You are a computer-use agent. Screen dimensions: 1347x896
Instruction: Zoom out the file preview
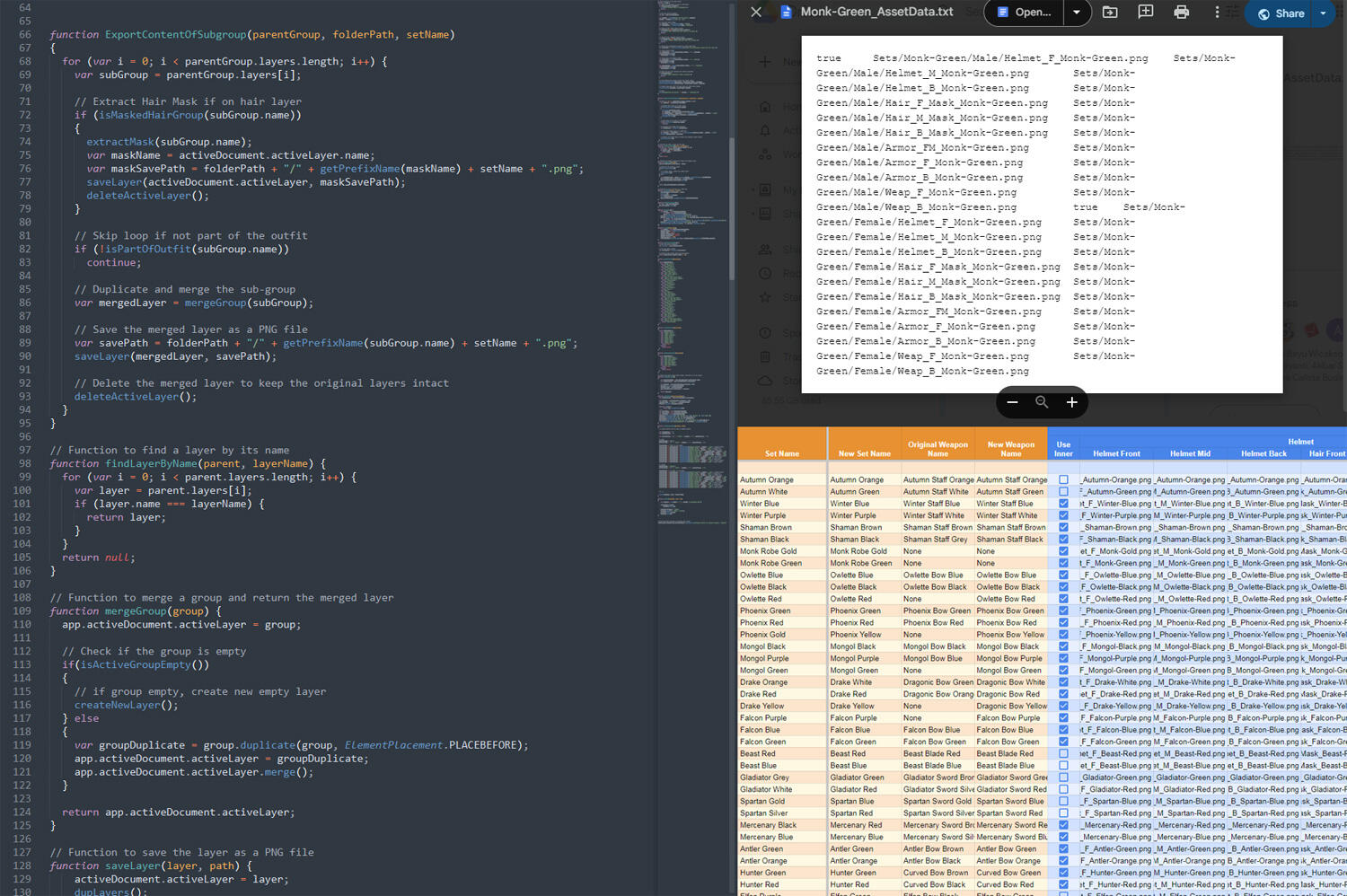coord(1012,402)
